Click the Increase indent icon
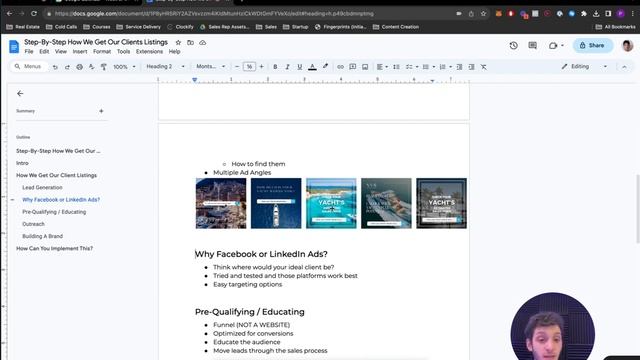640x360 pixels. (471, 67)
